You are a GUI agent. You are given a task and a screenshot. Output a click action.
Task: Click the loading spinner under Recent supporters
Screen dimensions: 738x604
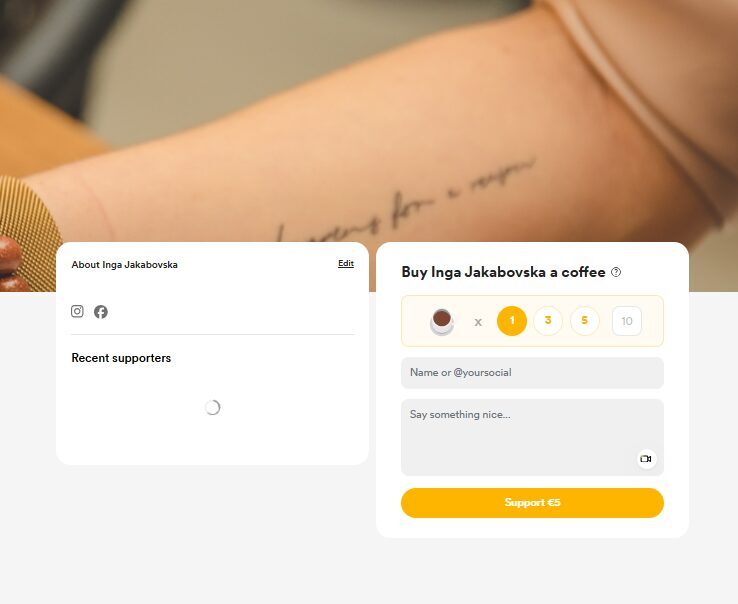(213, 408)
